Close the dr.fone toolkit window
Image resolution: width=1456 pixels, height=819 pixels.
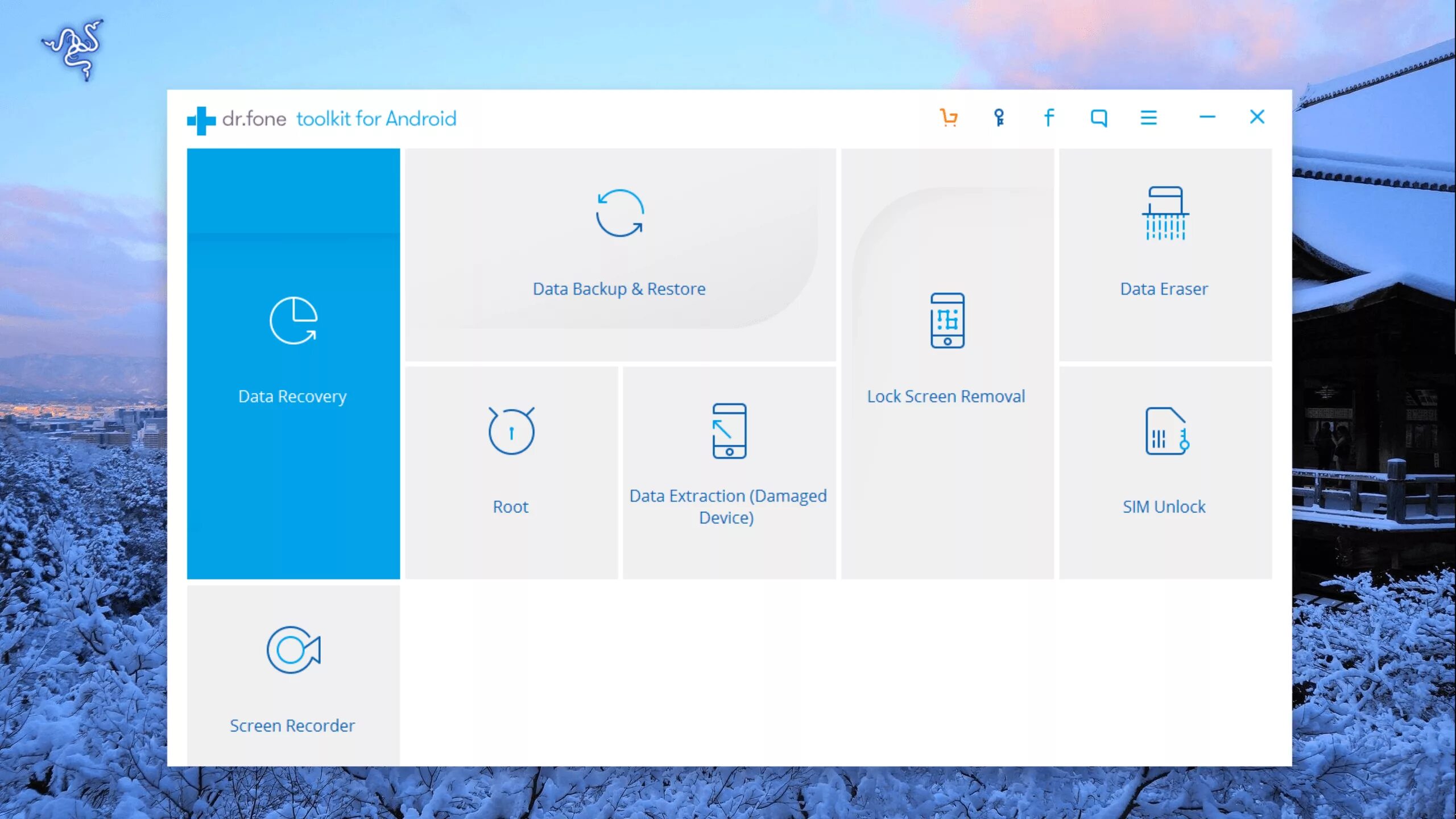point(1257,117)
